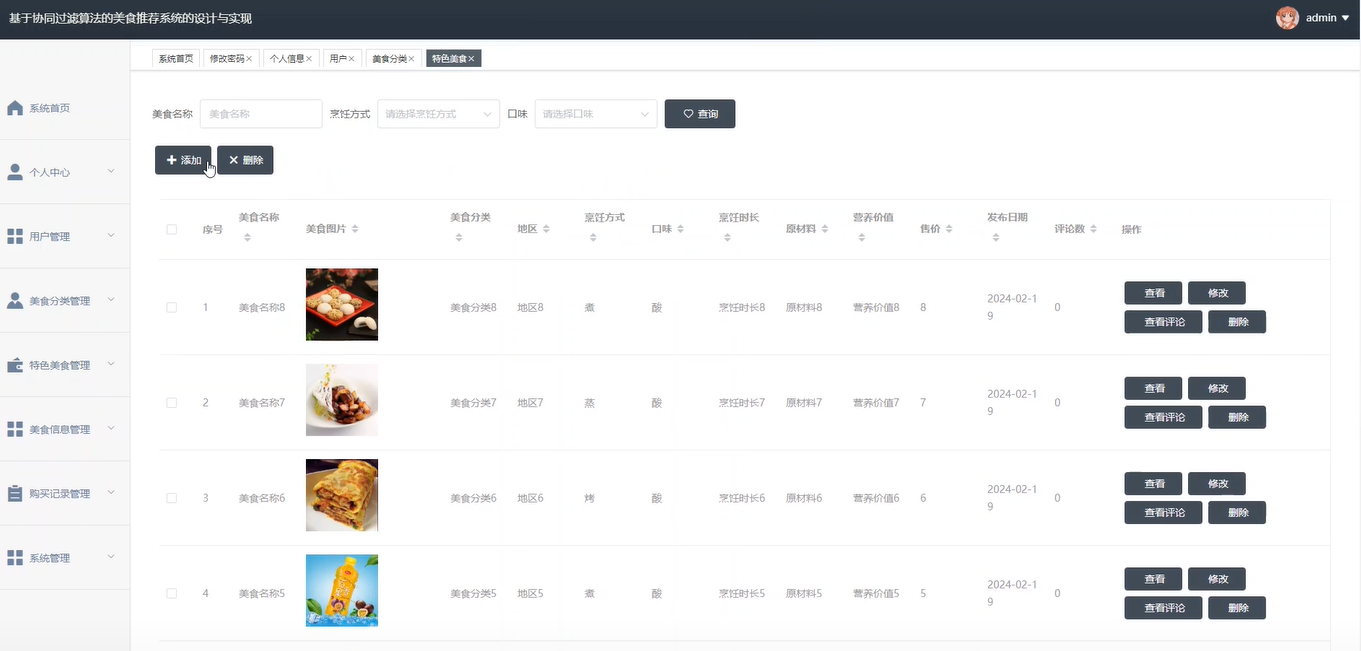The image size is (1361, 651).
Task: Open the pancake image of 美食名称6
Action: point(342,495)
